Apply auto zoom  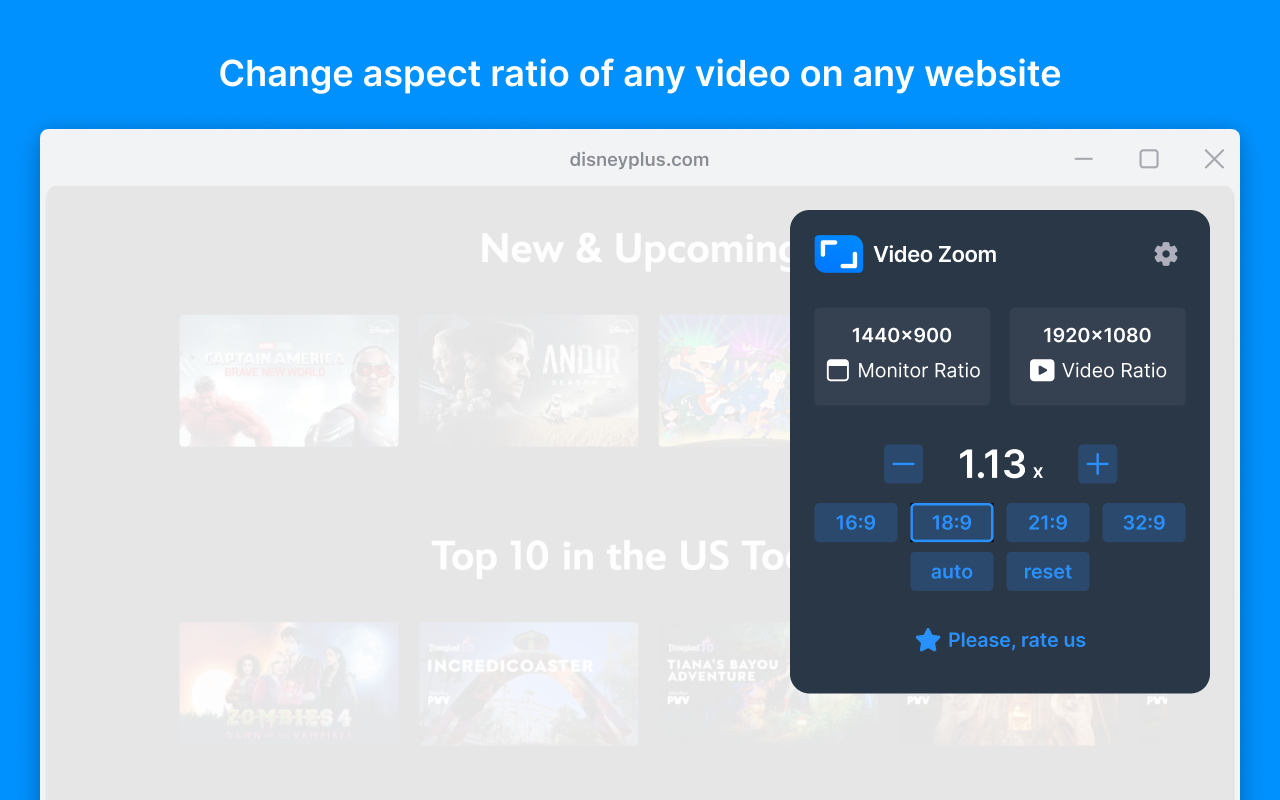(x=952, y=572)
